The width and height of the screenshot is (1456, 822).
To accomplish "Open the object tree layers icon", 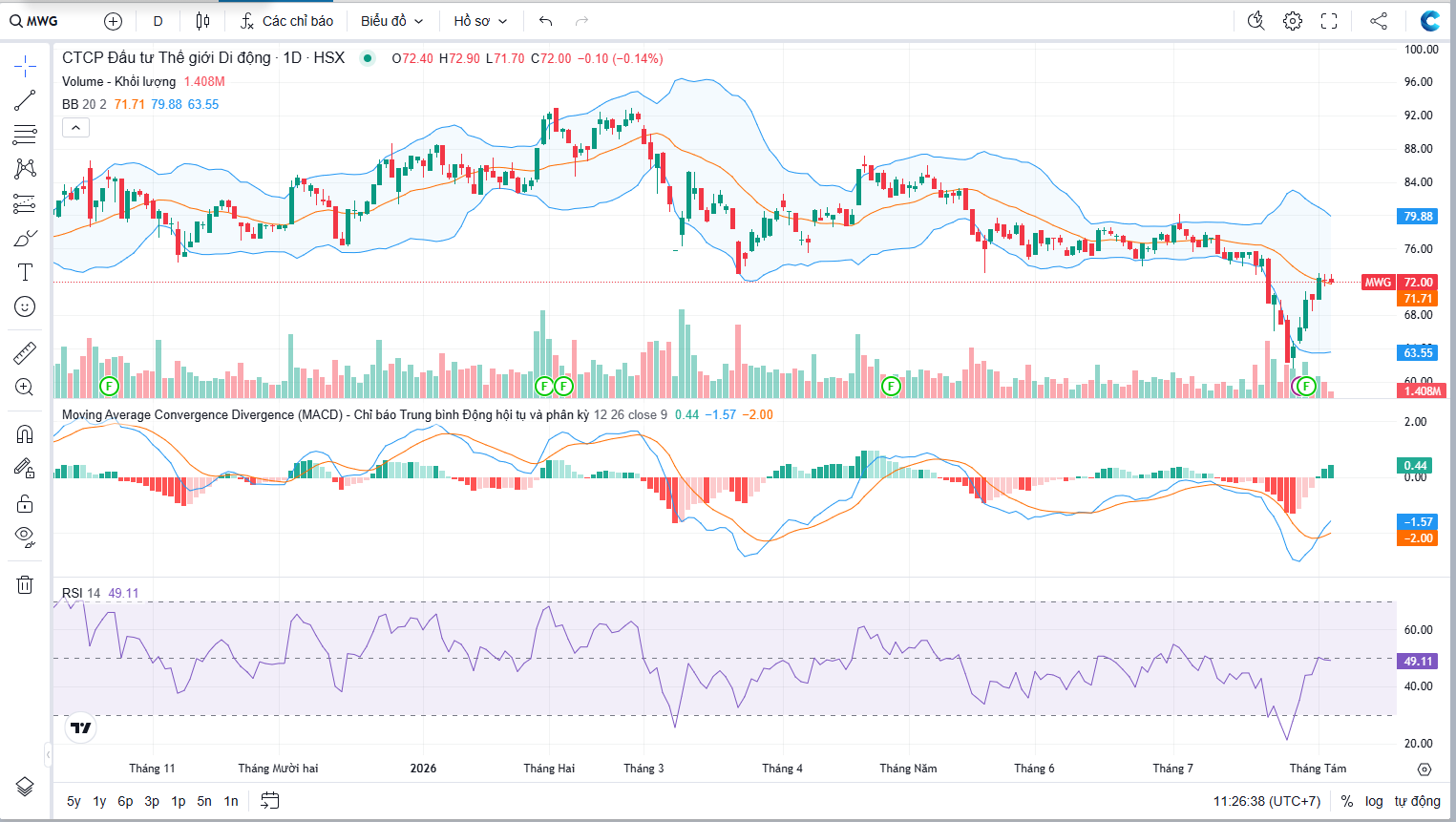I will coord(25,787).
